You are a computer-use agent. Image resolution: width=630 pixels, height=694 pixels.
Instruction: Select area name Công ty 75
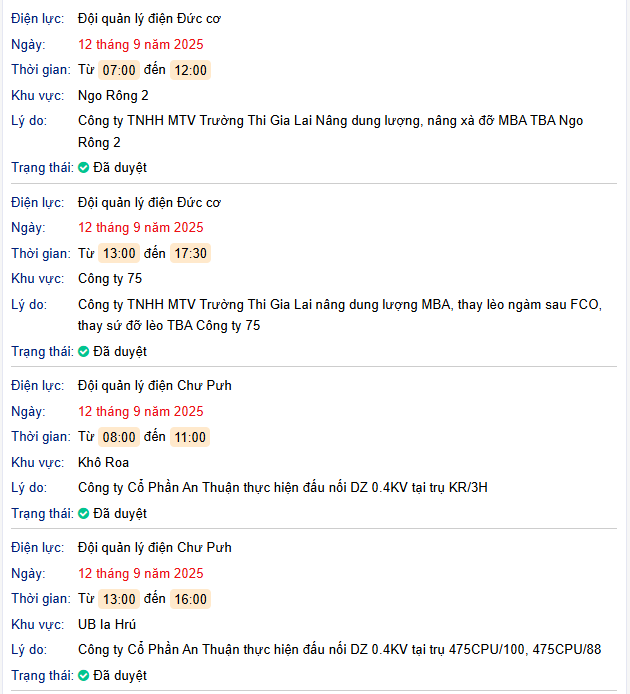110,278
